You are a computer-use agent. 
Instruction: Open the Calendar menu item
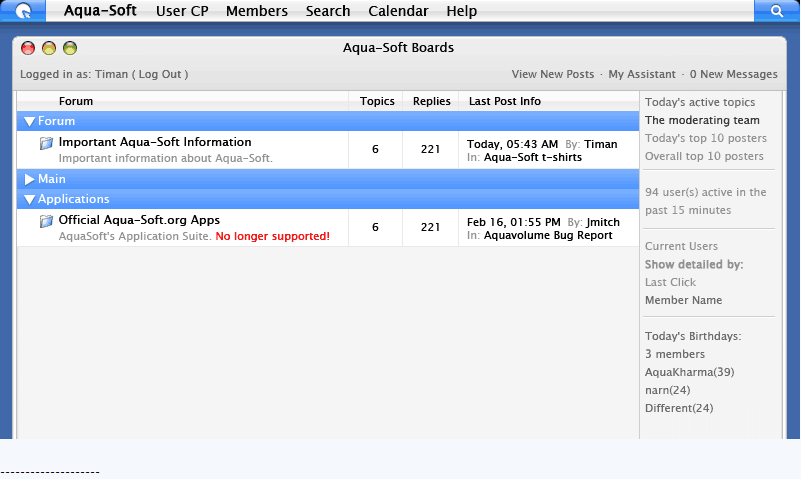[x=398, y=11]
